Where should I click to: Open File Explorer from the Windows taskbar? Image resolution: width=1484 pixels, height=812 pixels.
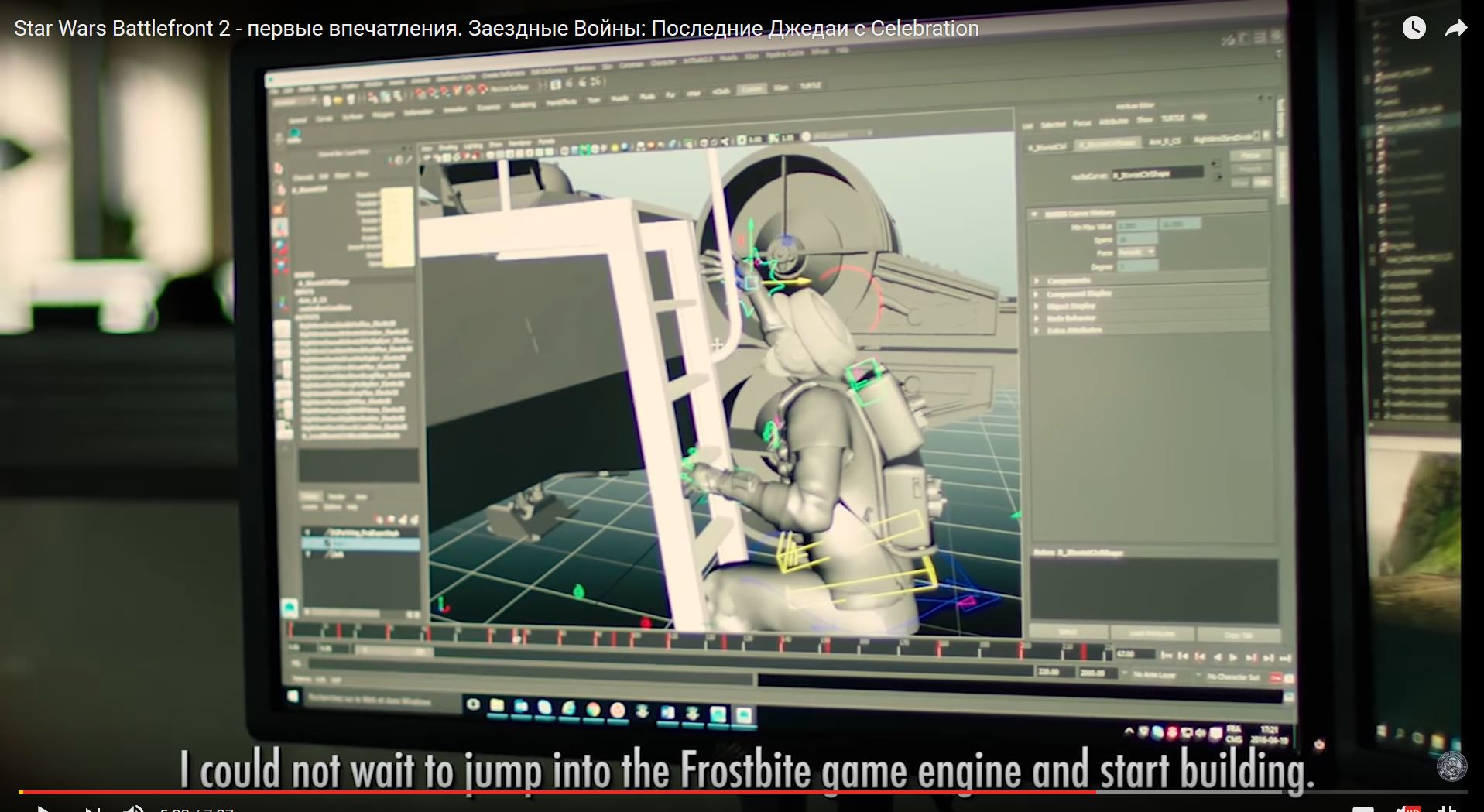pyautogui.click(x=497, y=706)
